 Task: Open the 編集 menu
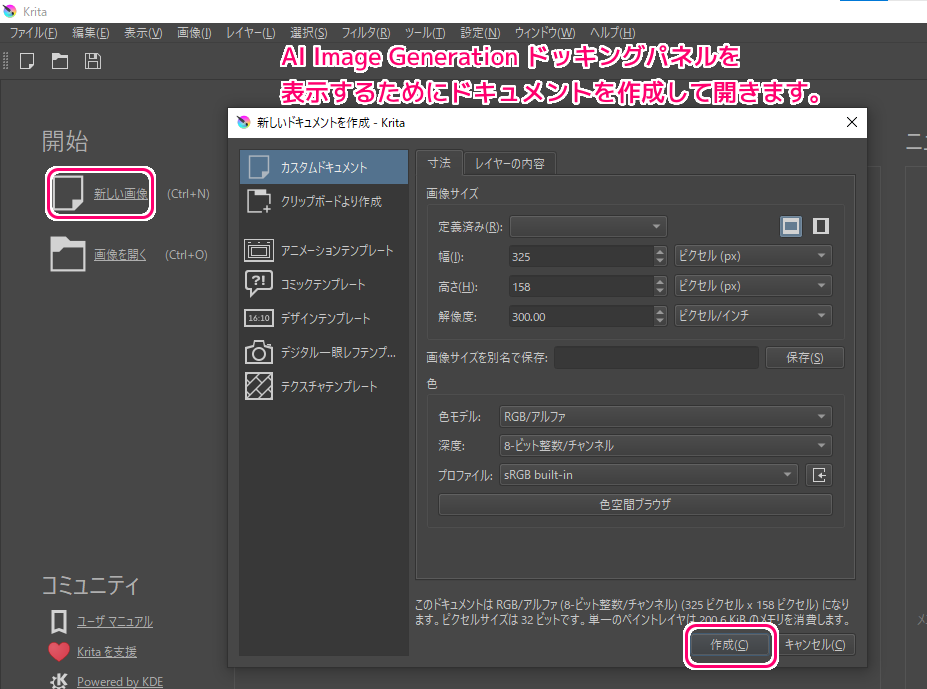[90, 33]
